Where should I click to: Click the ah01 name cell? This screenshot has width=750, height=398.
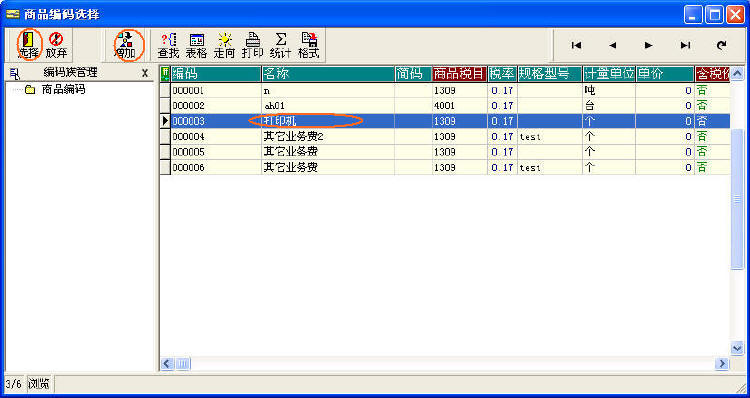coord(328,106)
